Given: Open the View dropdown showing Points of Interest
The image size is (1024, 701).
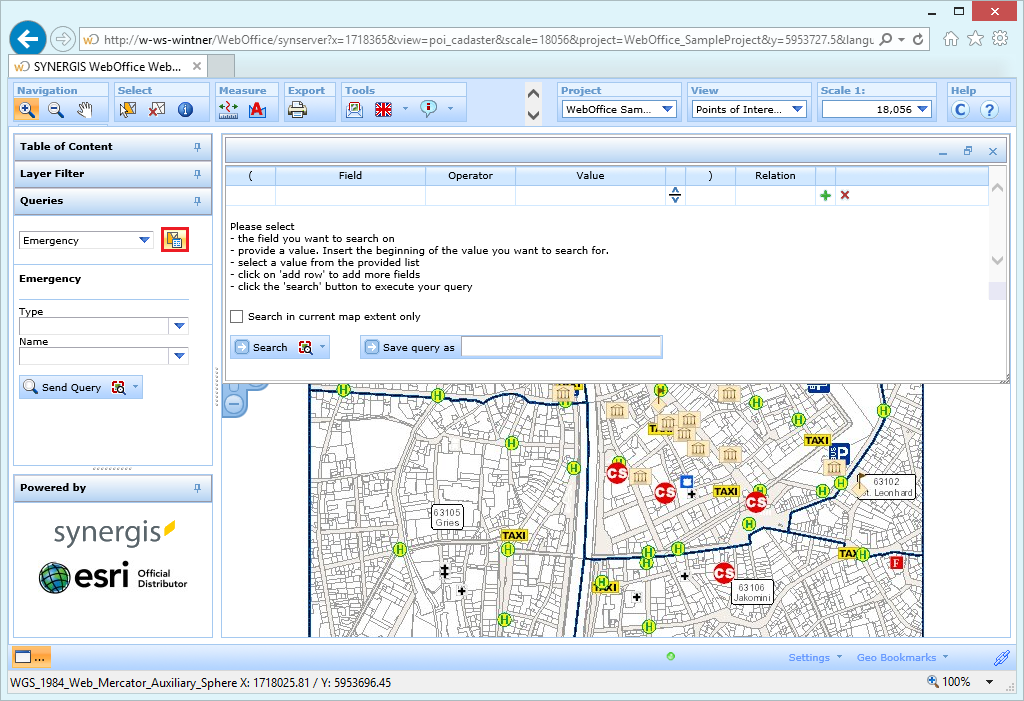Looking at the screenshot, I should pyautogui.click(x=799, y=109).
